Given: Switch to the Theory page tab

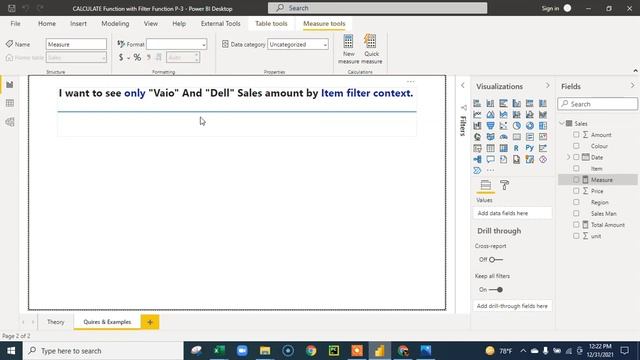Looking at the screenshot, I should pos(56,322).
